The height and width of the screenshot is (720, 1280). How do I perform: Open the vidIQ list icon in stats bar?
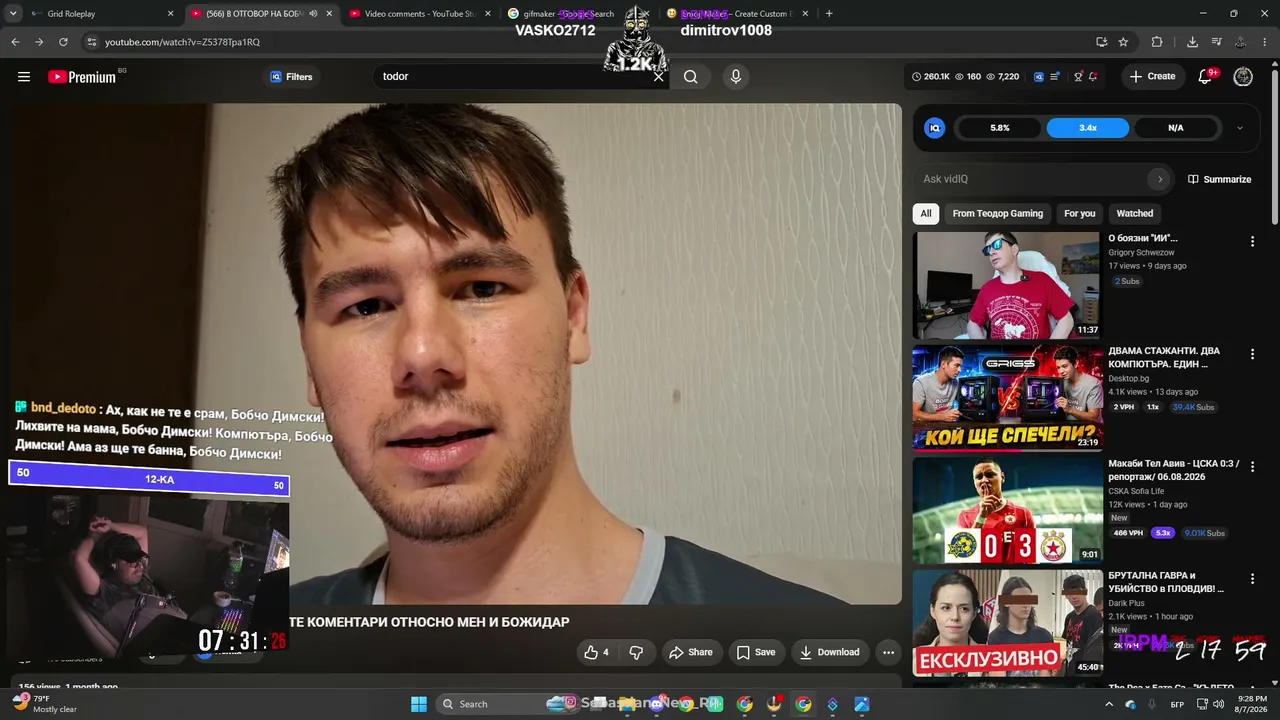pos(1055,77)
